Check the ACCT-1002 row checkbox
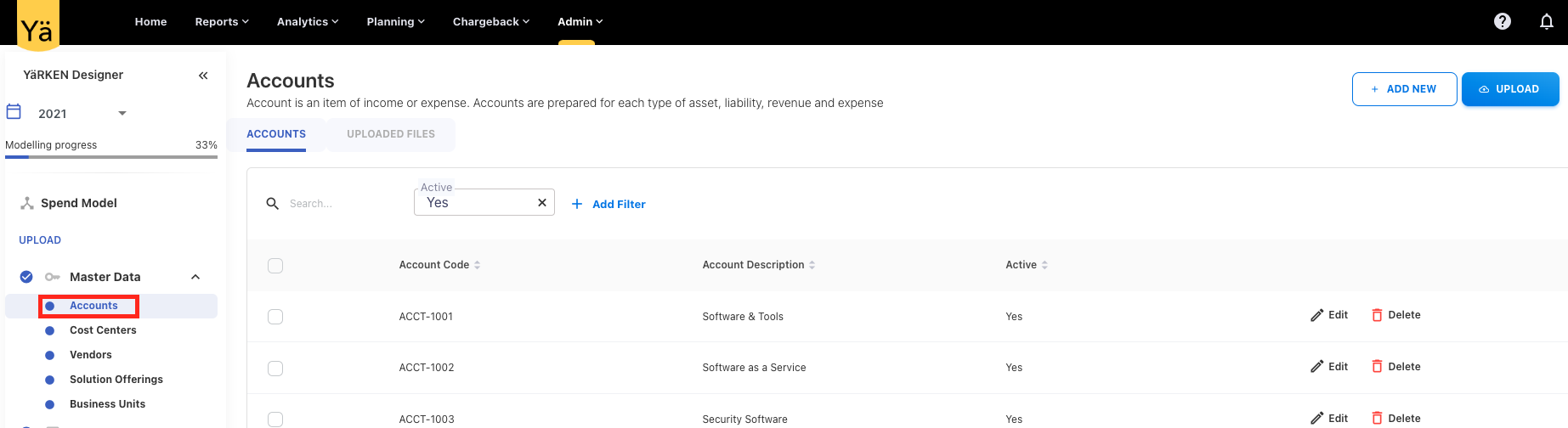This screenshot has height=428, width=1568. (x=275, y=369)
